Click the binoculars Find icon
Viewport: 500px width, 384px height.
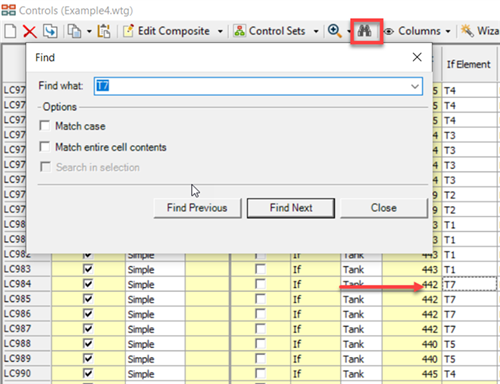pyautogui.click(x=365, y=31)
